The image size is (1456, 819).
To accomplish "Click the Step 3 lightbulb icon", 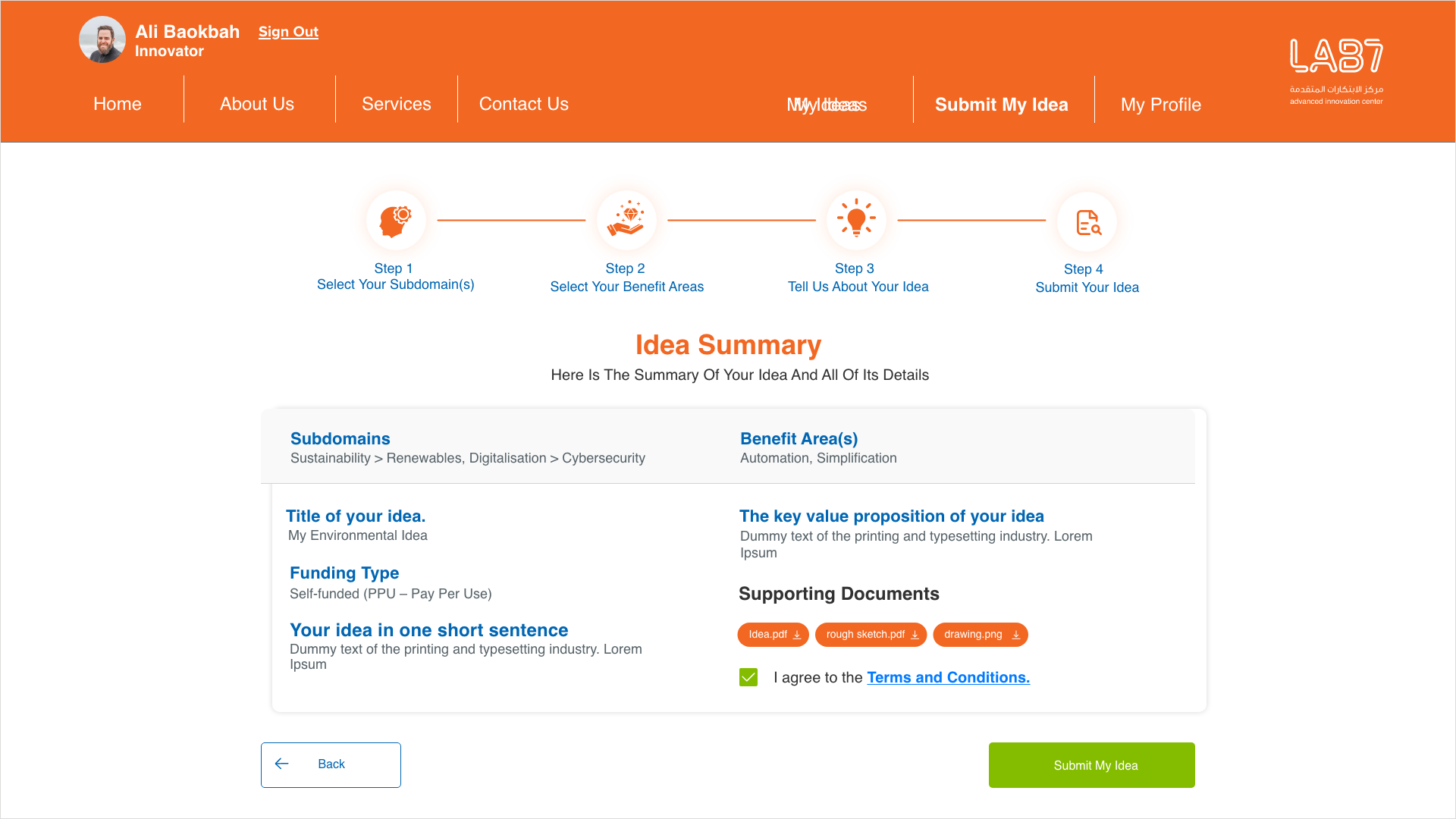I will (x=856, y=221).
